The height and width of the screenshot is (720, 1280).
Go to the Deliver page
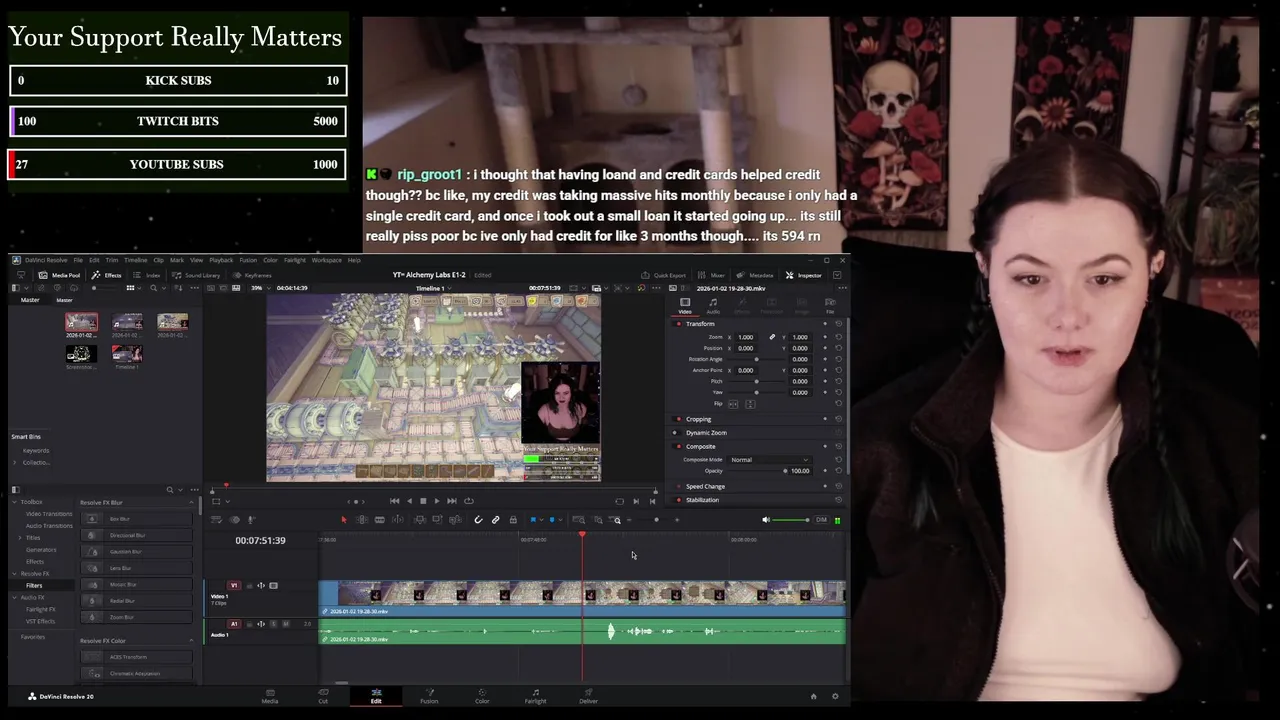[x=588, y=695]
